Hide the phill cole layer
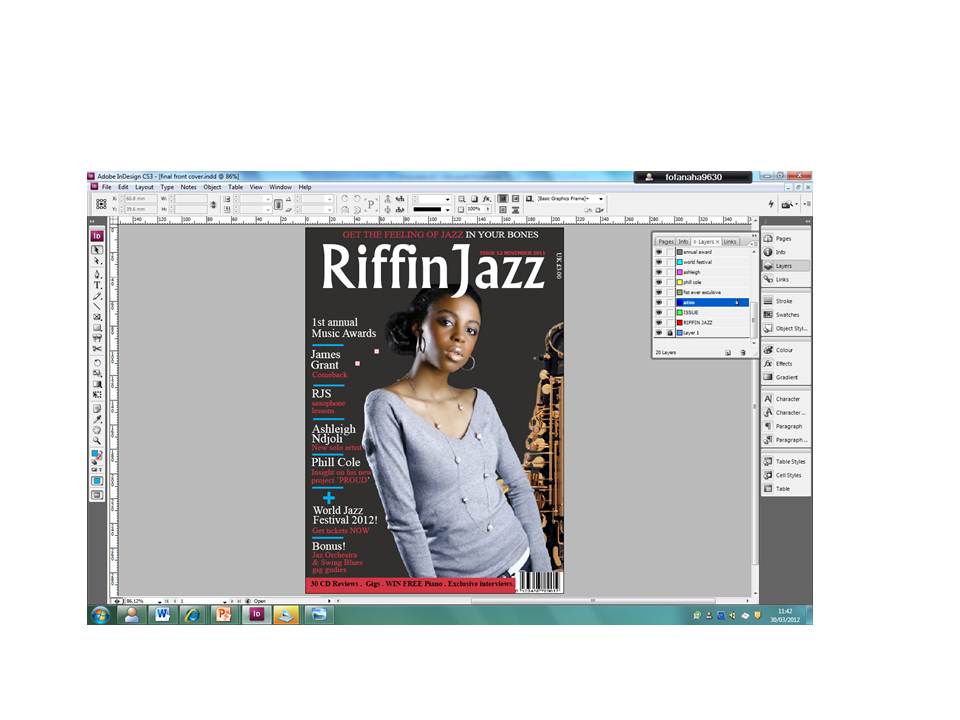 click(659, 282)
